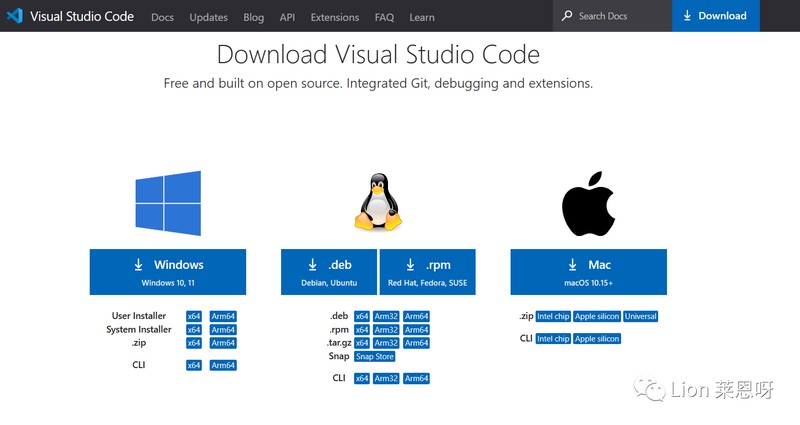Click the .tar.gz row label
Screen dimensions: 800x425
(339, 343)
